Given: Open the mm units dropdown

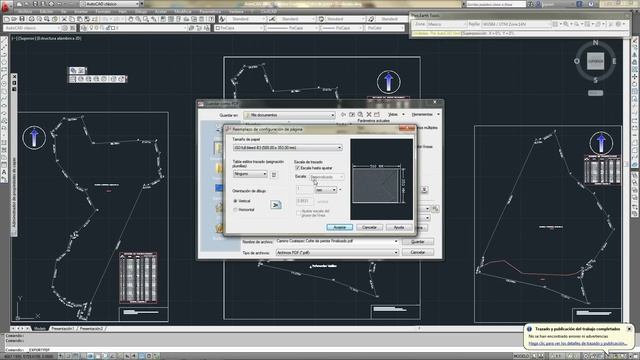Looking at the screenshot, I should (326, 190).
